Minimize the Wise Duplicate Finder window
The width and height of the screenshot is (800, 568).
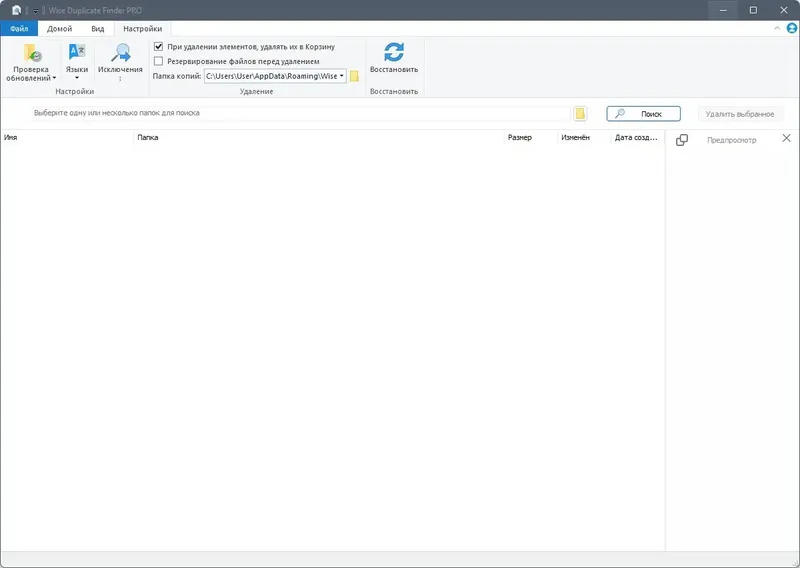tap(723, 10)
